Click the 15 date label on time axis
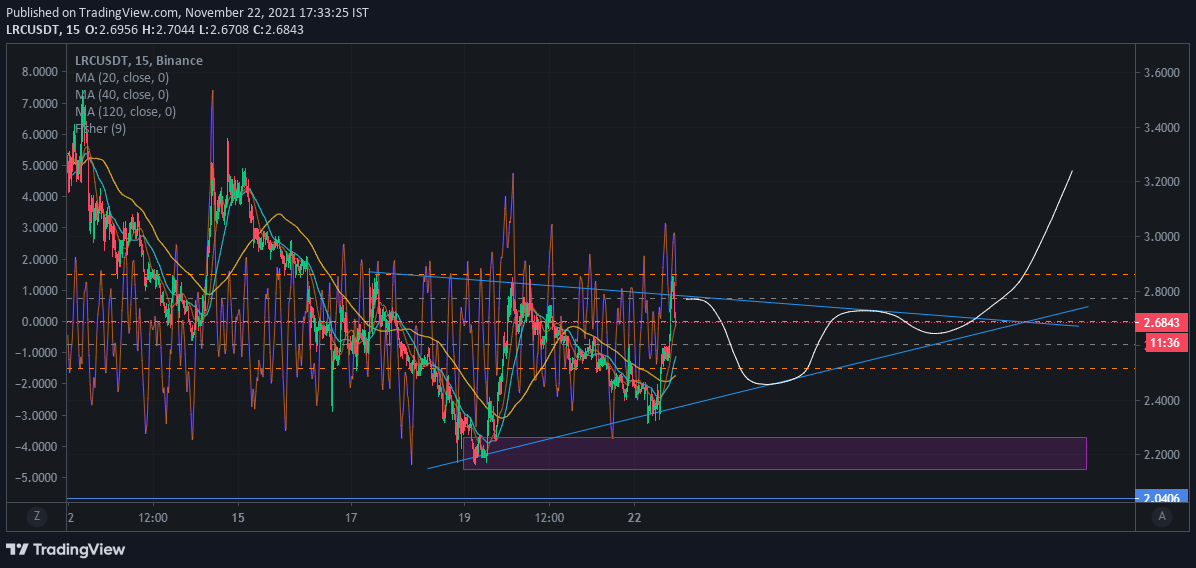Viewport: 1196px width, 568px height. point(238,517)
